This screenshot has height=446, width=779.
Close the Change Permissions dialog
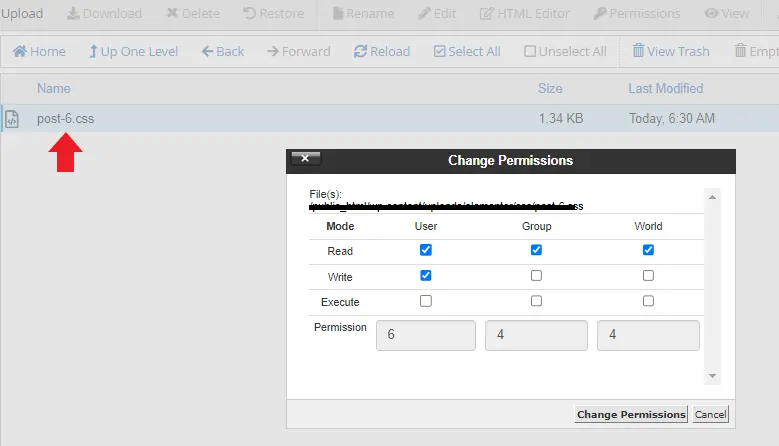[305, 158]
